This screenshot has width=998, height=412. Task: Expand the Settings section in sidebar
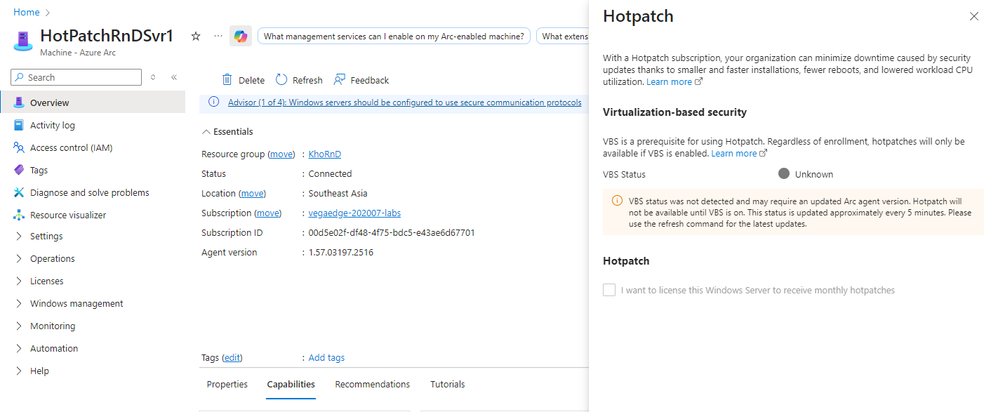(x=19, y=236)
